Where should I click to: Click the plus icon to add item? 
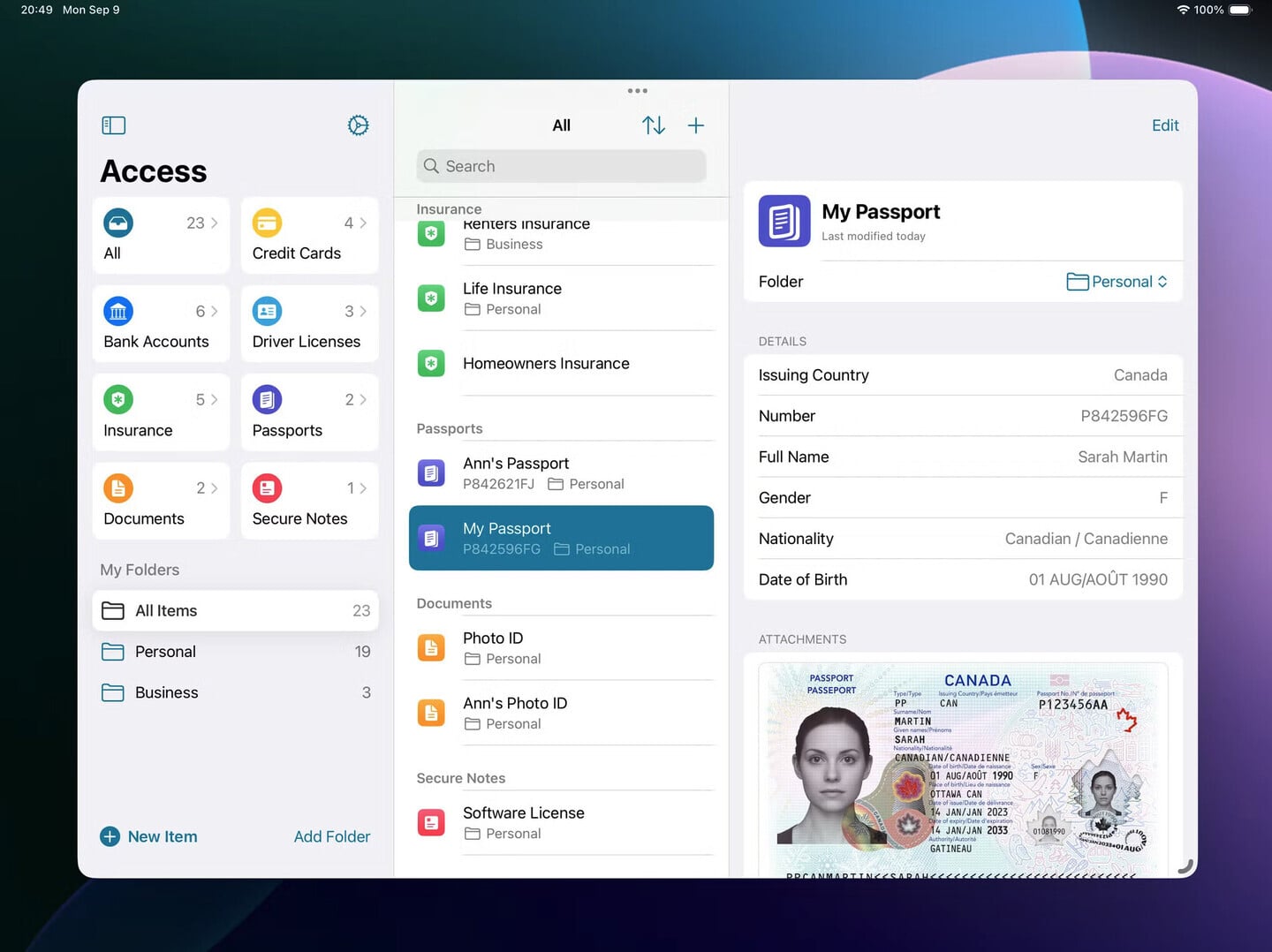(x=696, y=125)
